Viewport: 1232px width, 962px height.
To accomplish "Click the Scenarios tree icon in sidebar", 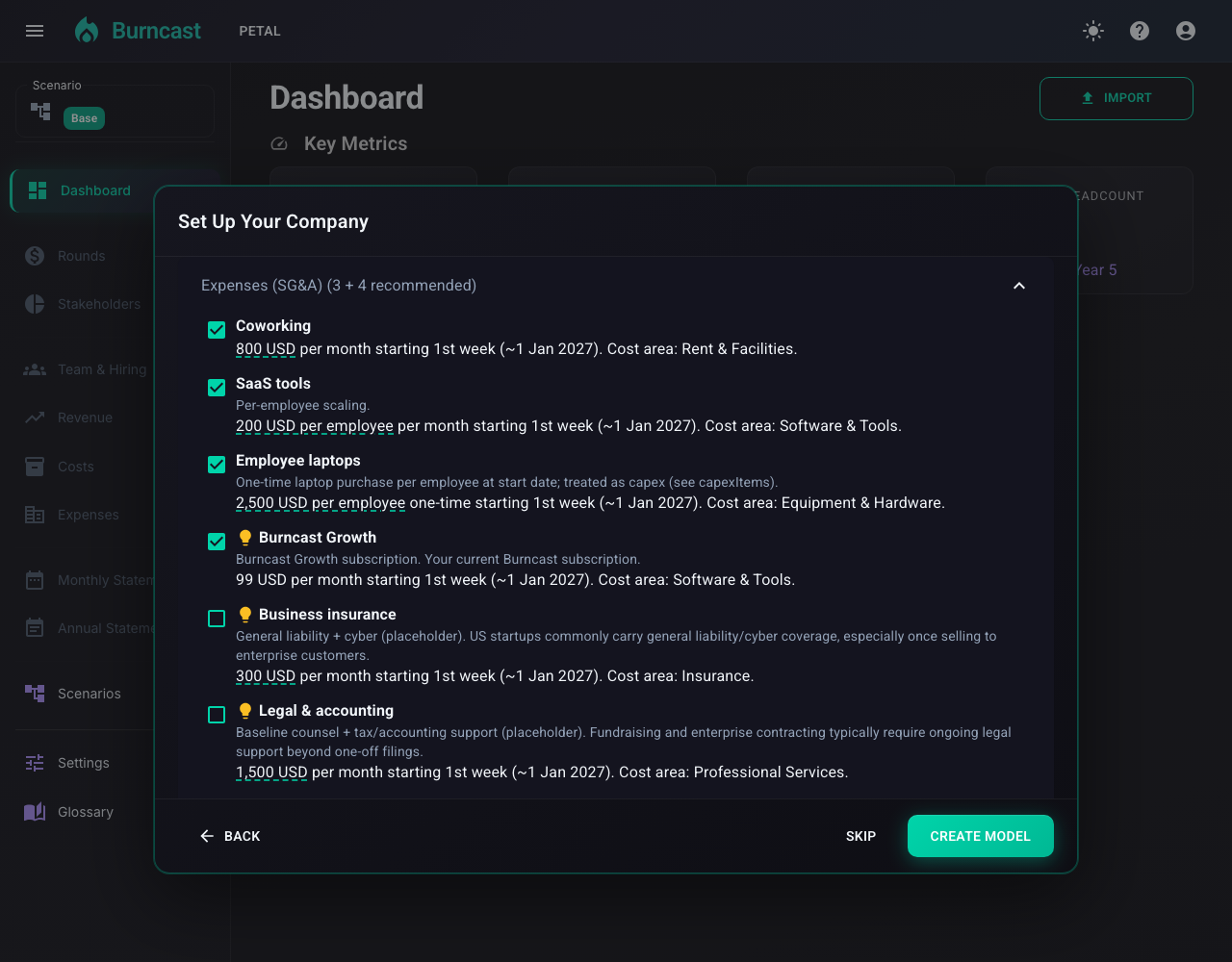I will pos(35,694).
